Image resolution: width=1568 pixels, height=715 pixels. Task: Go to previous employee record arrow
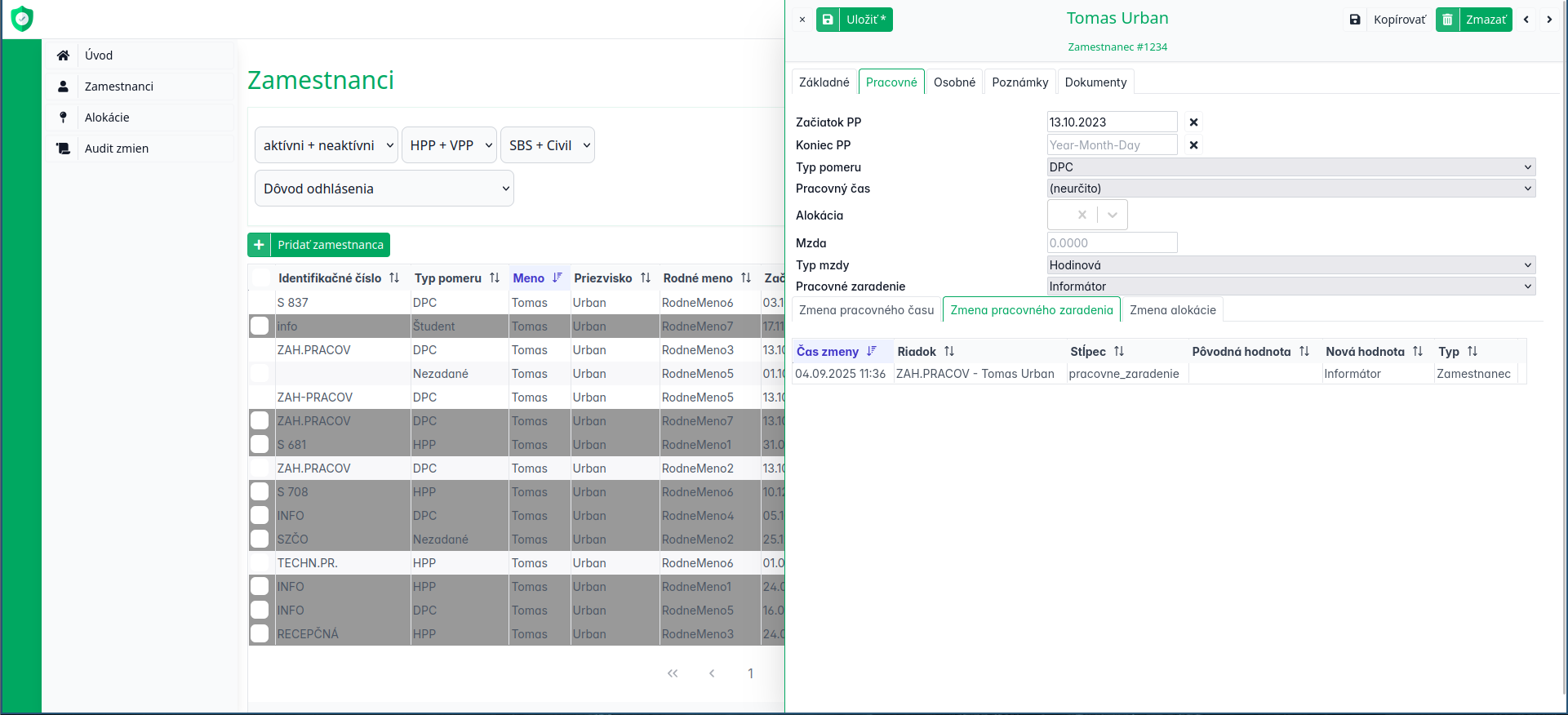click(x=1526, y=20)
